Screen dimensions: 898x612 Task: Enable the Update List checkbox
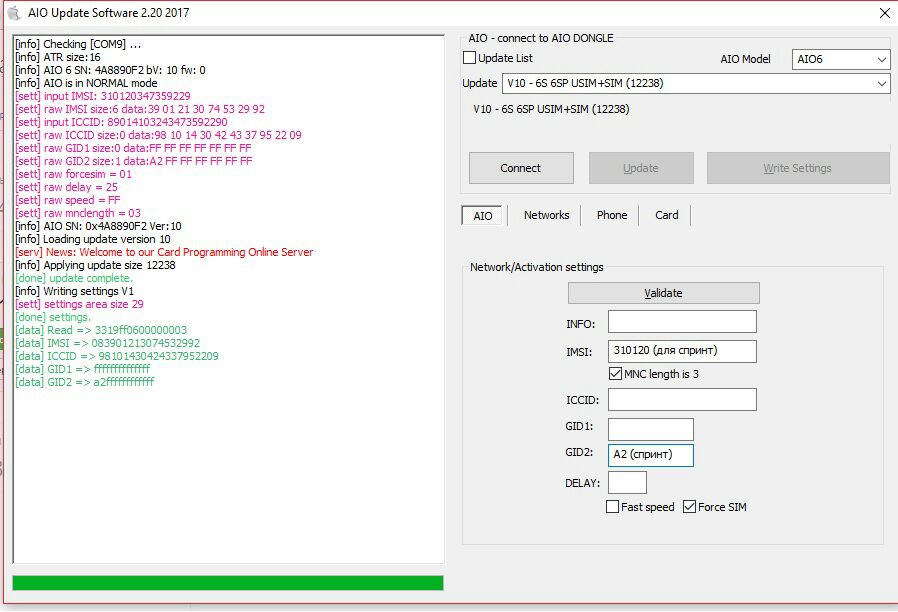[x=470, y=59]
